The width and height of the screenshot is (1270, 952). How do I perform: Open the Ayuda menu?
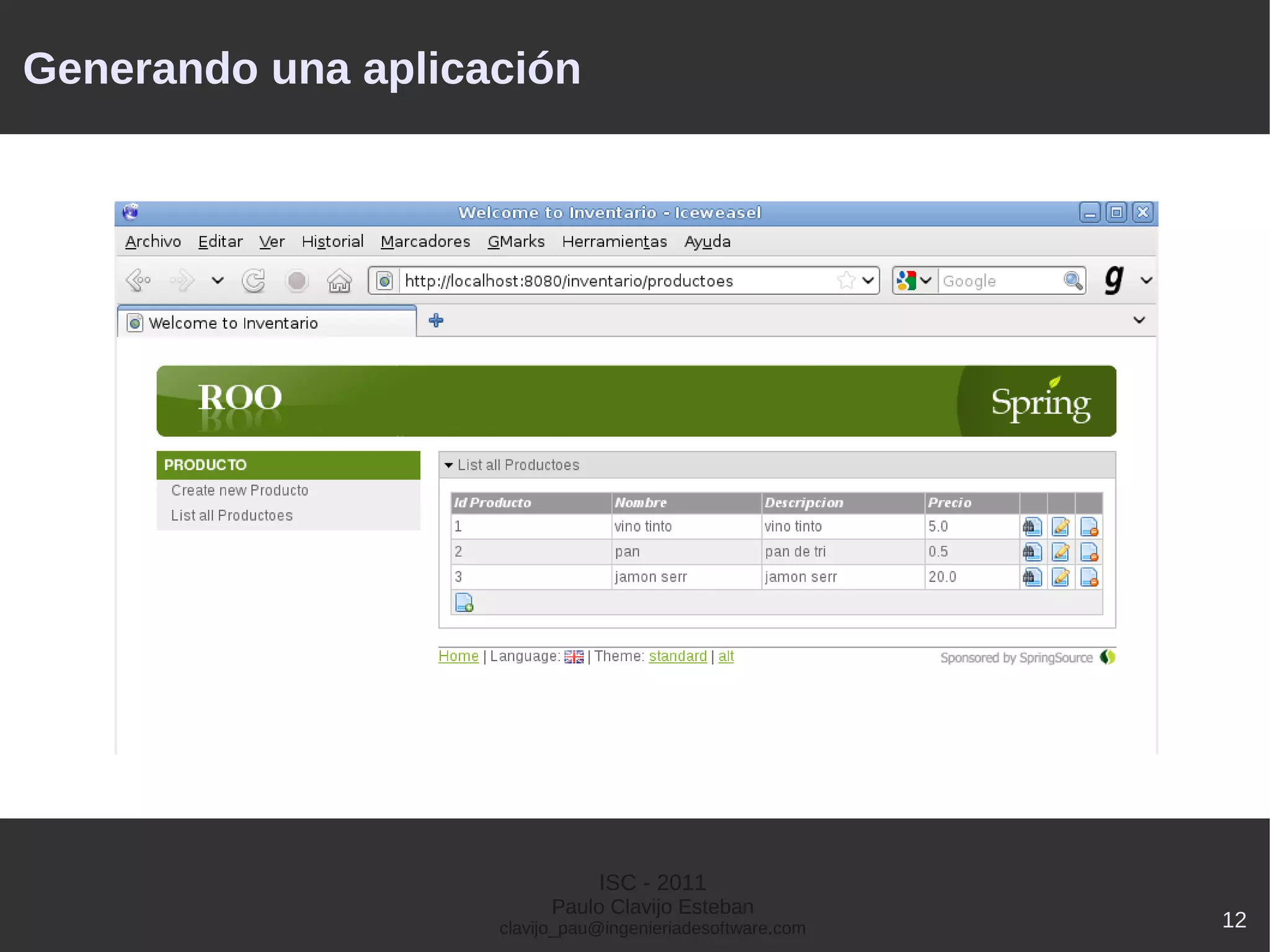click(x=708, y=241)
